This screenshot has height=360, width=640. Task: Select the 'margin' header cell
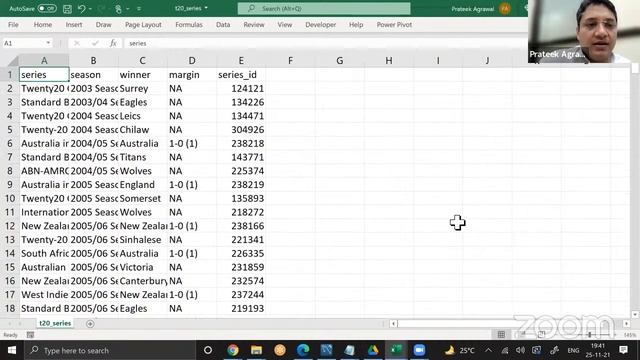point(192,75)
